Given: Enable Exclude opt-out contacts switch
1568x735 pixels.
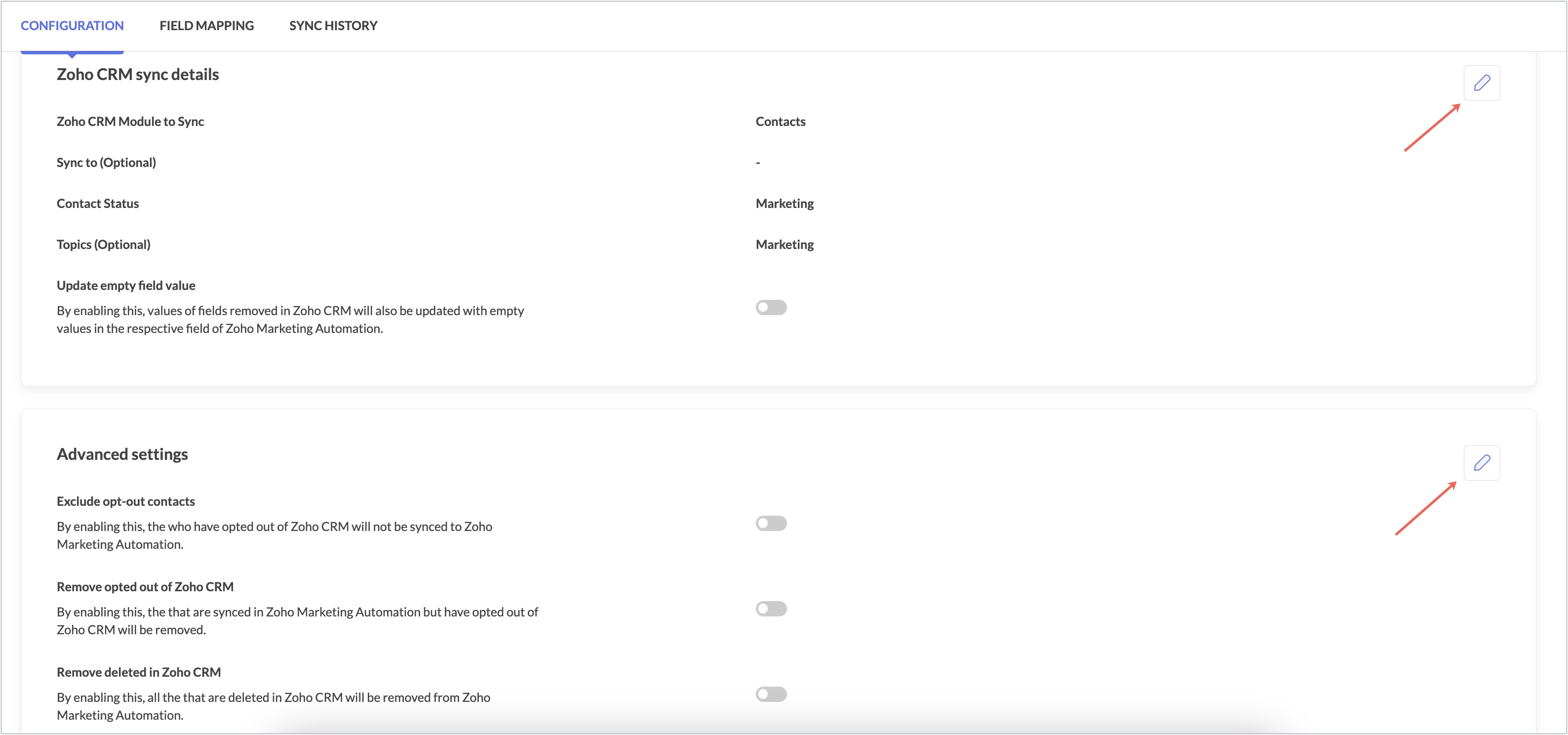Looking at the screenshot, I should point(771,524).
